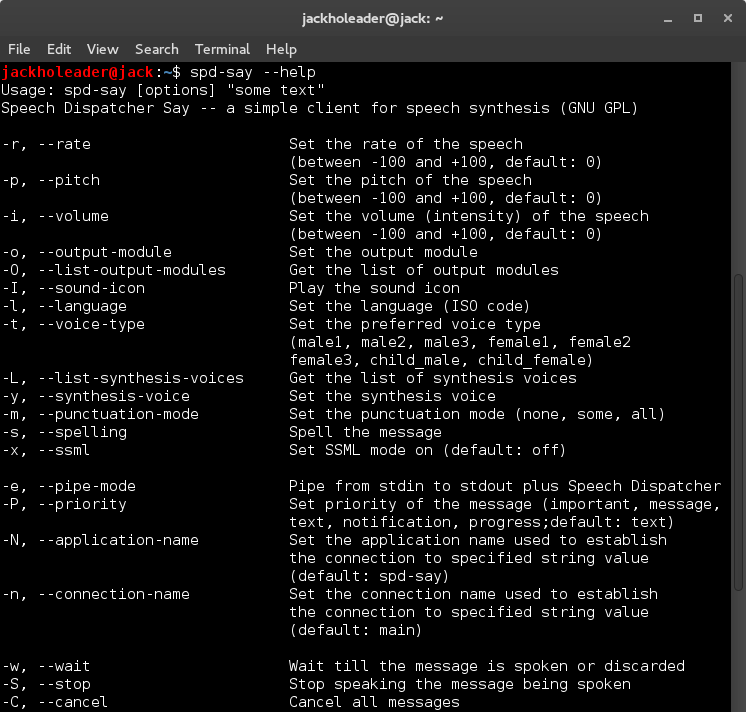Click 'Set the connection name used to establish'

pos(473,594)
